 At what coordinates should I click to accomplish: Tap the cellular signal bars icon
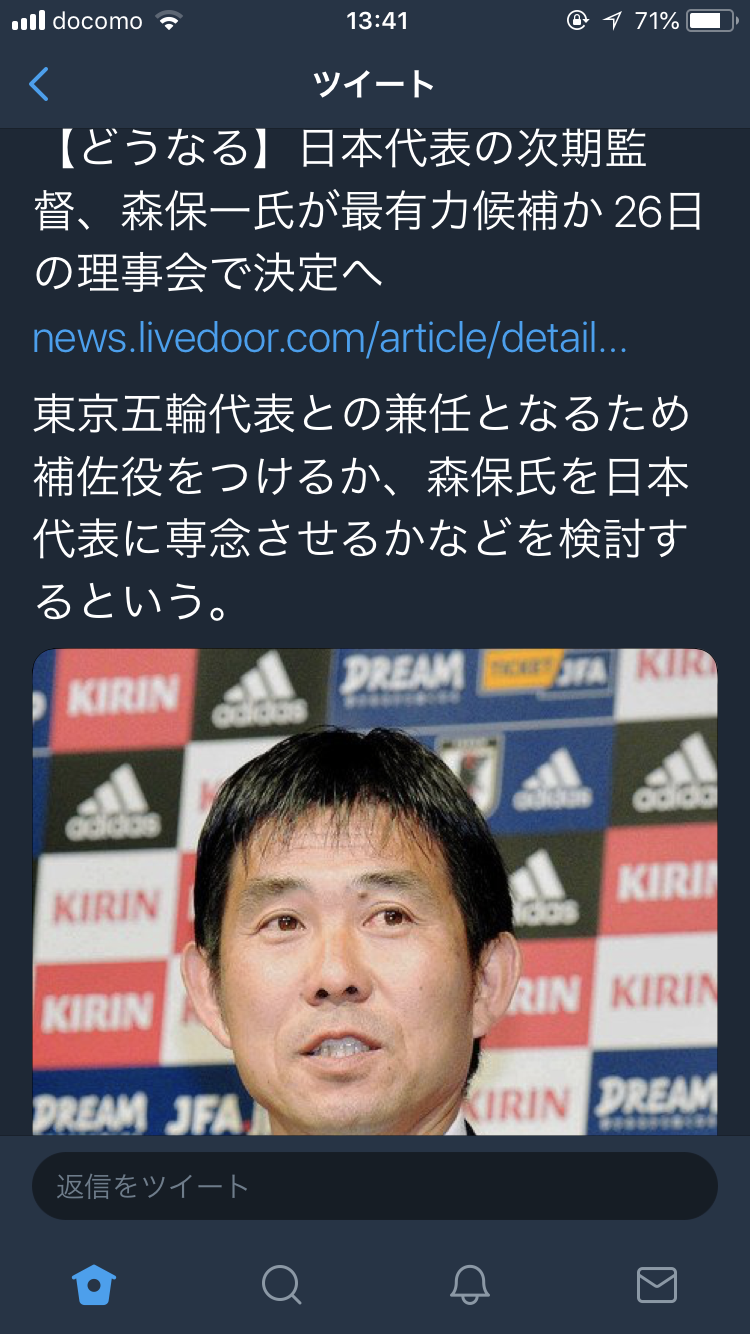tap(29, 21)
